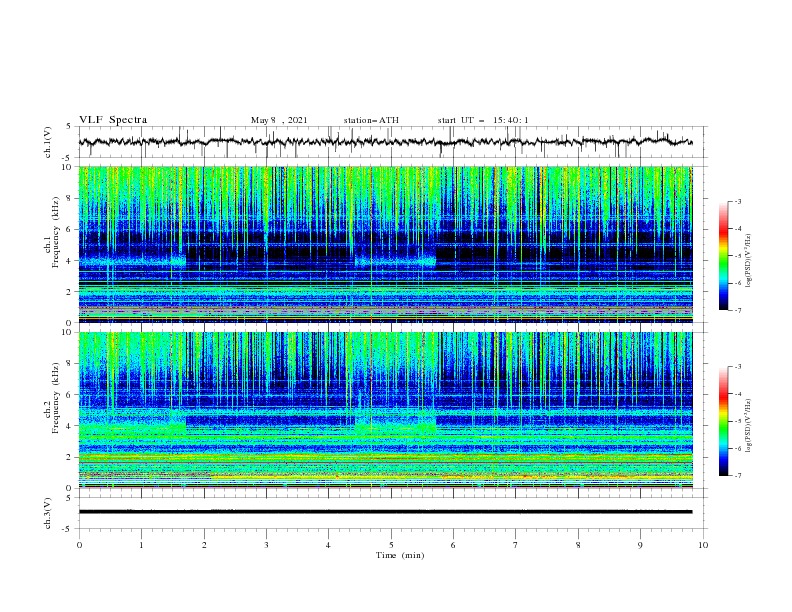Screen dimensions: 792x612
Task: Click the ch.1 voltage waveform trace
Action: point(385,142)
